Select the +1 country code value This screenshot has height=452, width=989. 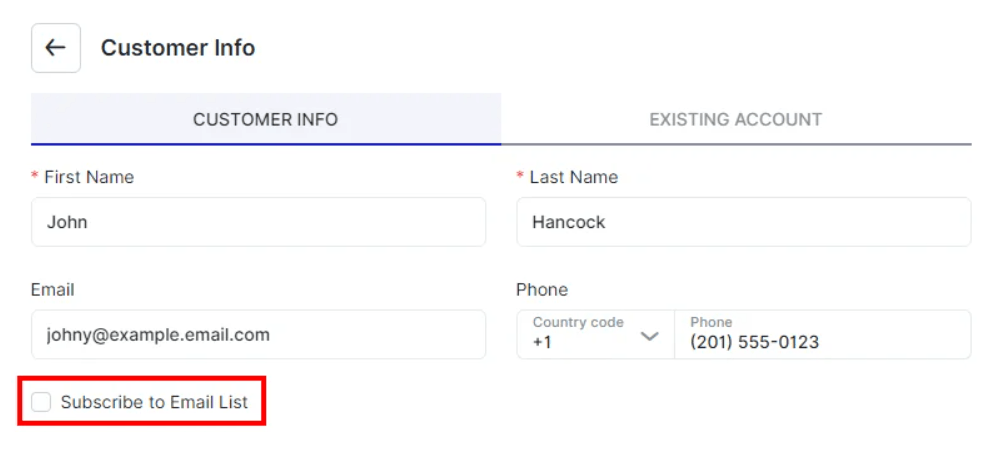[542, 342]
